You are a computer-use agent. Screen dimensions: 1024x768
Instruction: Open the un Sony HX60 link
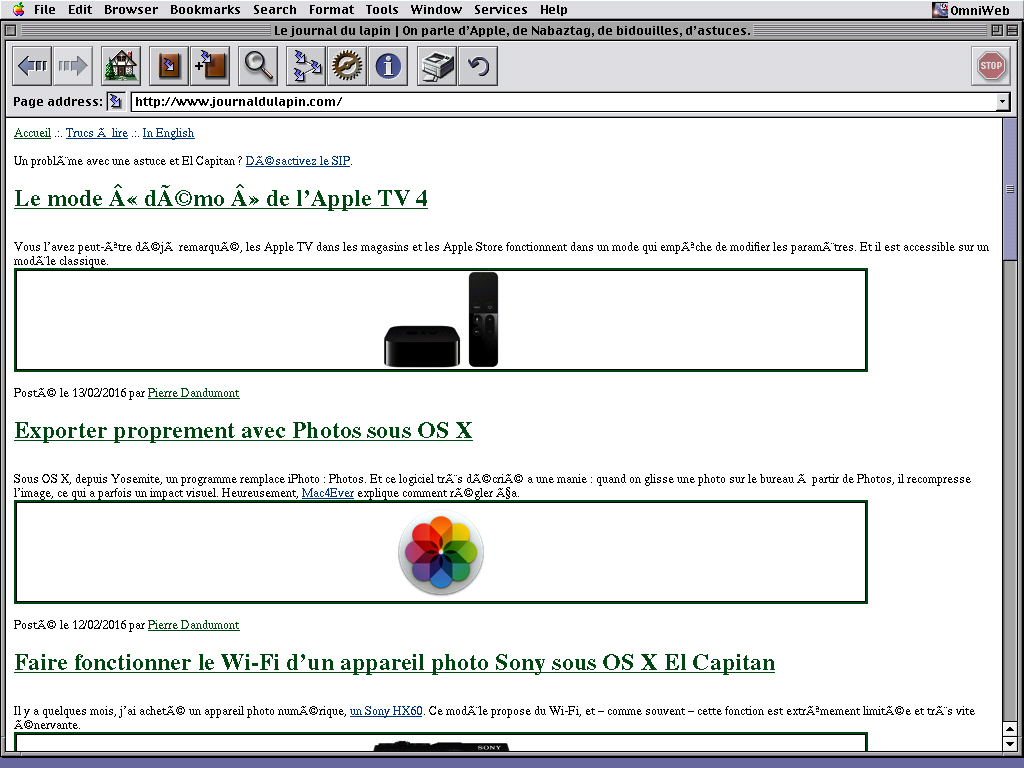point(386,711)
